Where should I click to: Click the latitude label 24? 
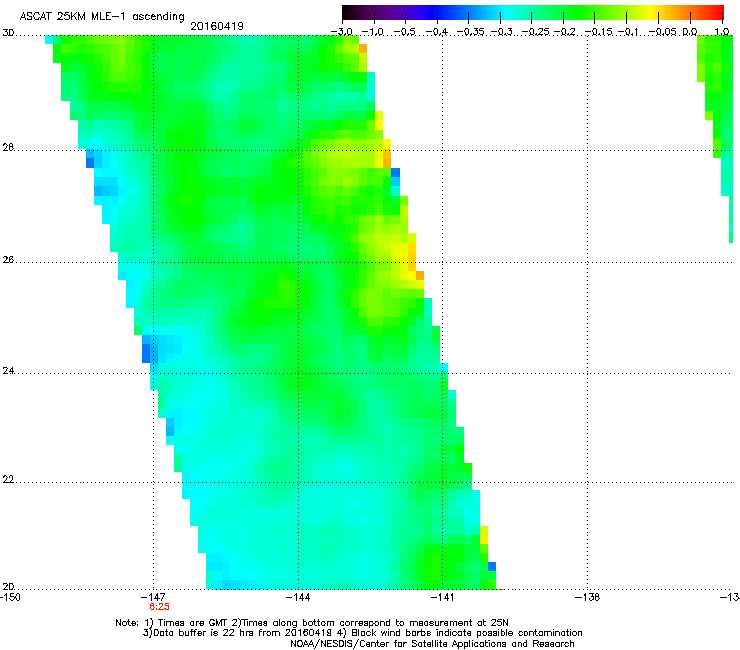[8, 371]
